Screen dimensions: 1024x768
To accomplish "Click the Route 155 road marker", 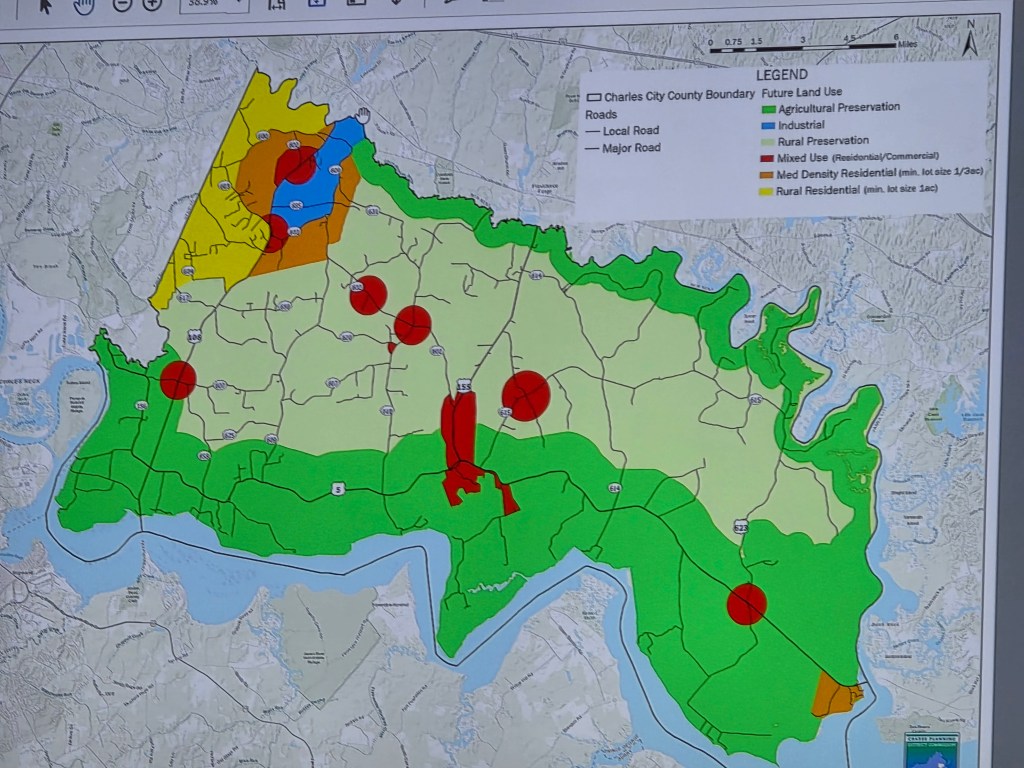I will pos(463,386).
